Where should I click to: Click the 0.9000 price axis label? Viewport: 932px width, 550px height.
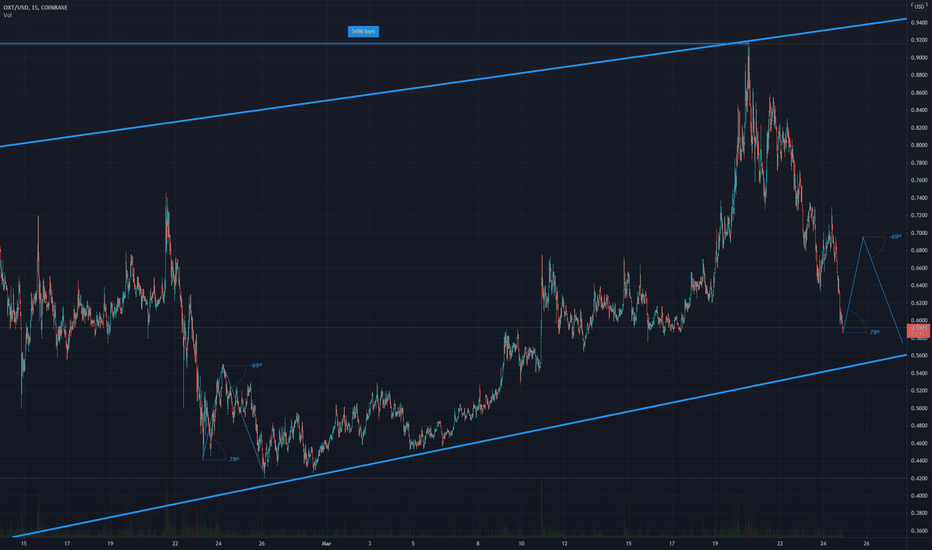point(919,58)
